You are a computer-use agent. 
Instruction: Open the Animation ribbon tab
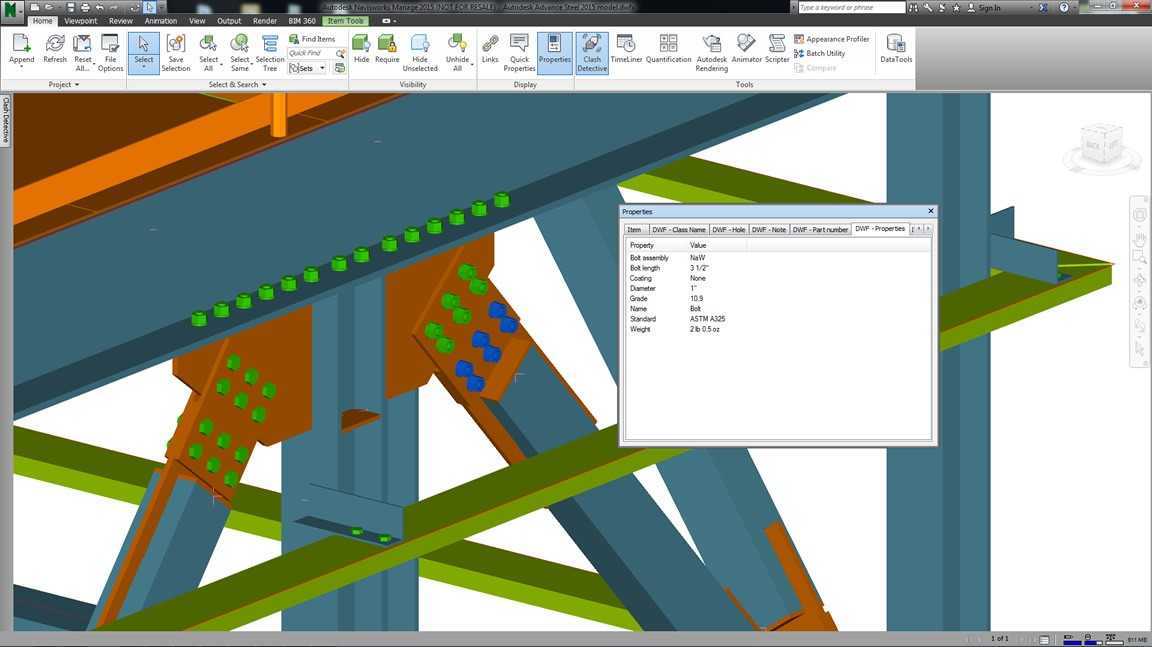(161, 21)
